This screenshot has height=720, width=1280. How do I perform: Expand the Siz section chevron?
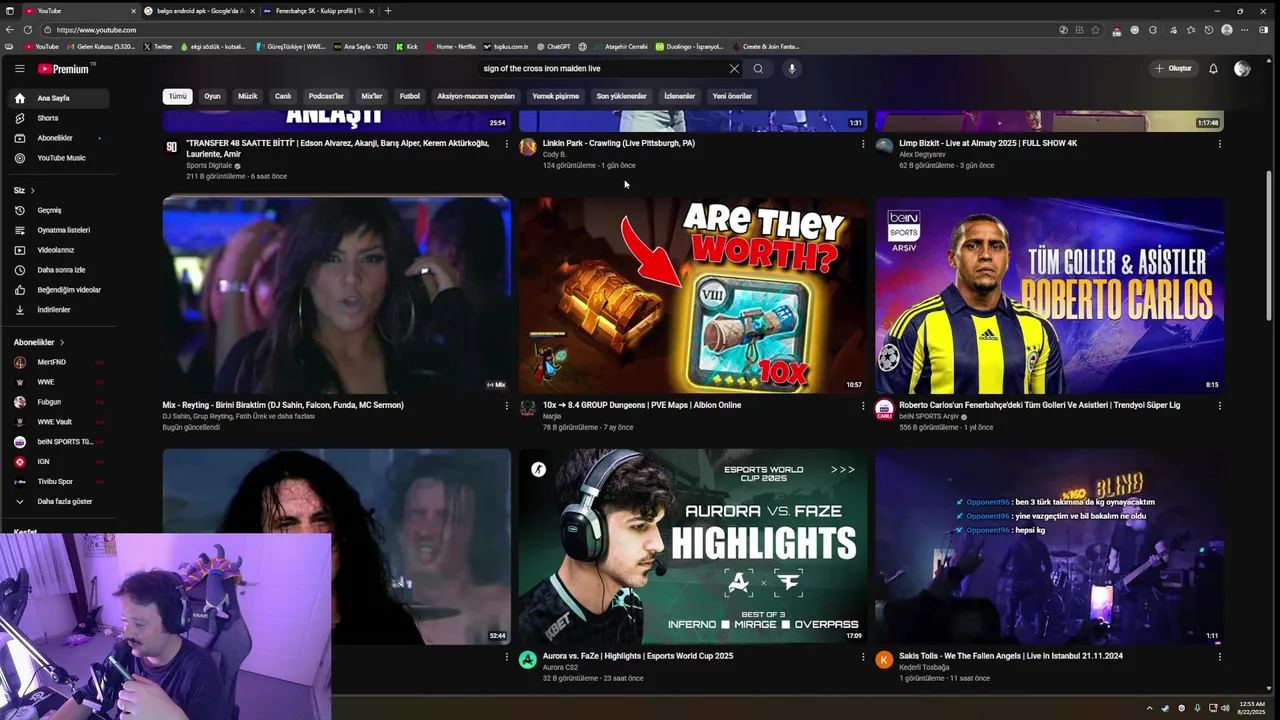[x=32, y=190]
